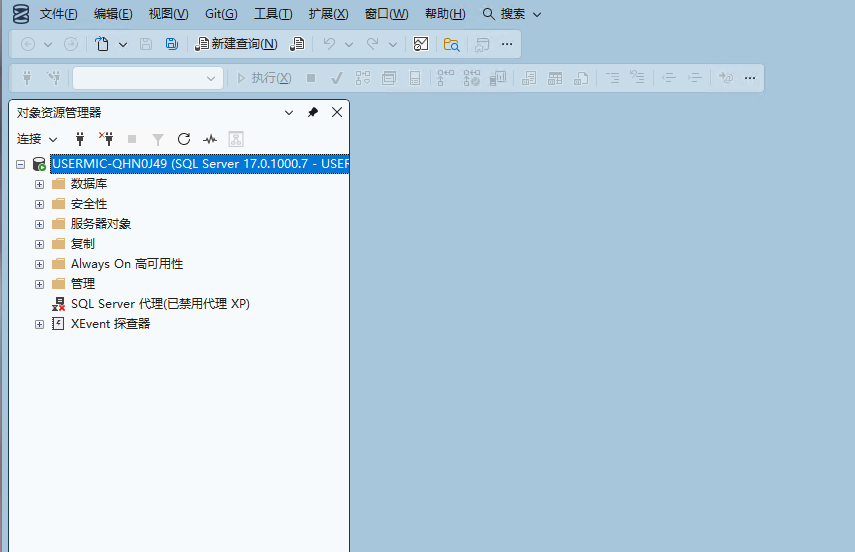Click 新建查询(N) button
Image resolution: width=855 pixels, height=552 pixels.
(x=236, y=44)
